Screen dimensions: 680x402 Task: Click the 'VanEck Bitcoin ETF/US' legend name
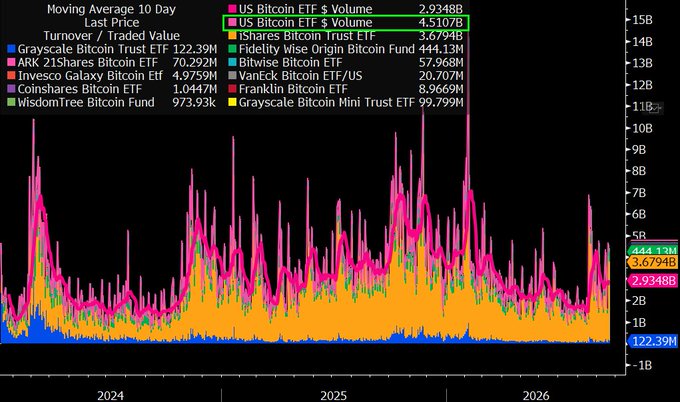pos(301,76)
